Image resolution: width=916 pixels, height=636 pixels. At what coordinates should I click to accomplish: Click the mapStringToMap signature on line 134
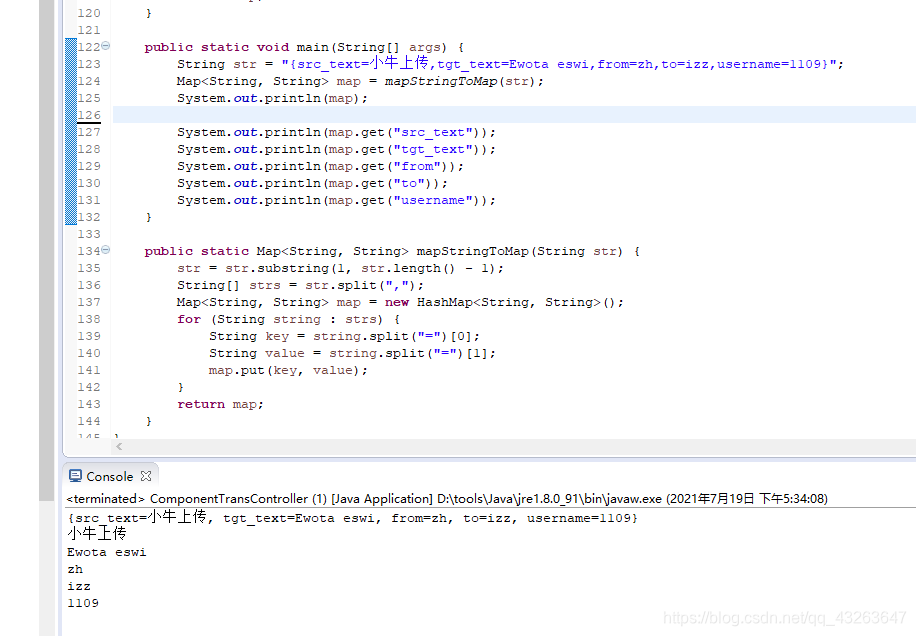tap(392, 251)
